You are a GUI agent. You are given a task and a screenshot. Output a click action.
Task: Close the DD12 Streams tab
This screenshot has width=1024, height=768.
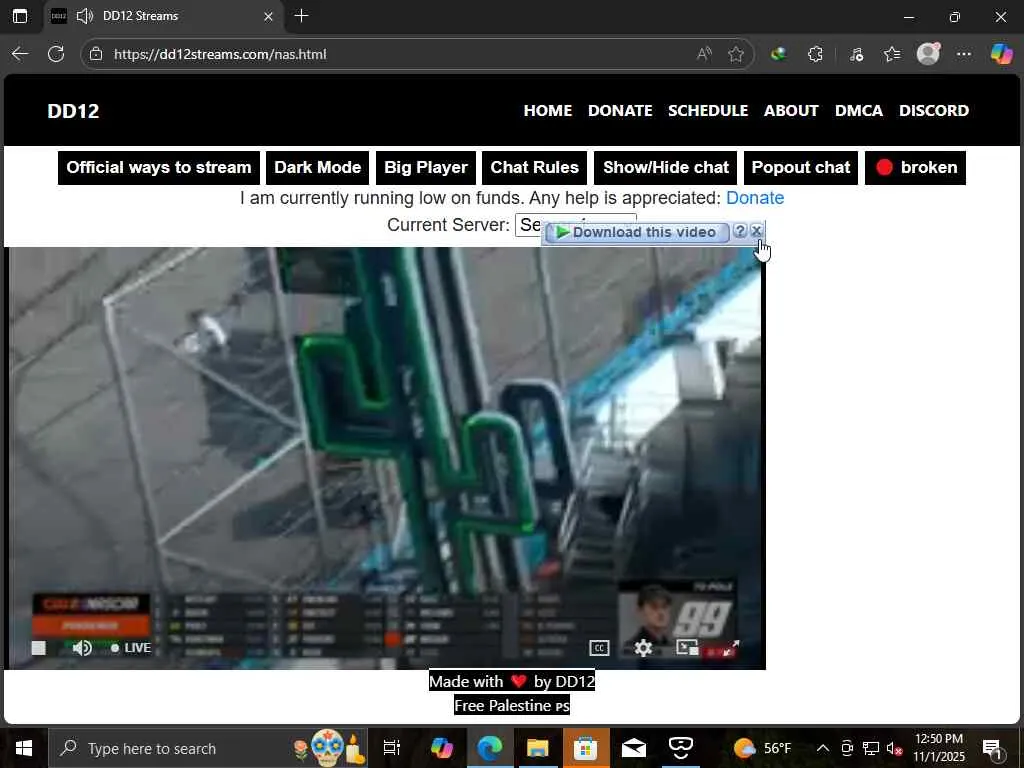(x=268, y=16)
